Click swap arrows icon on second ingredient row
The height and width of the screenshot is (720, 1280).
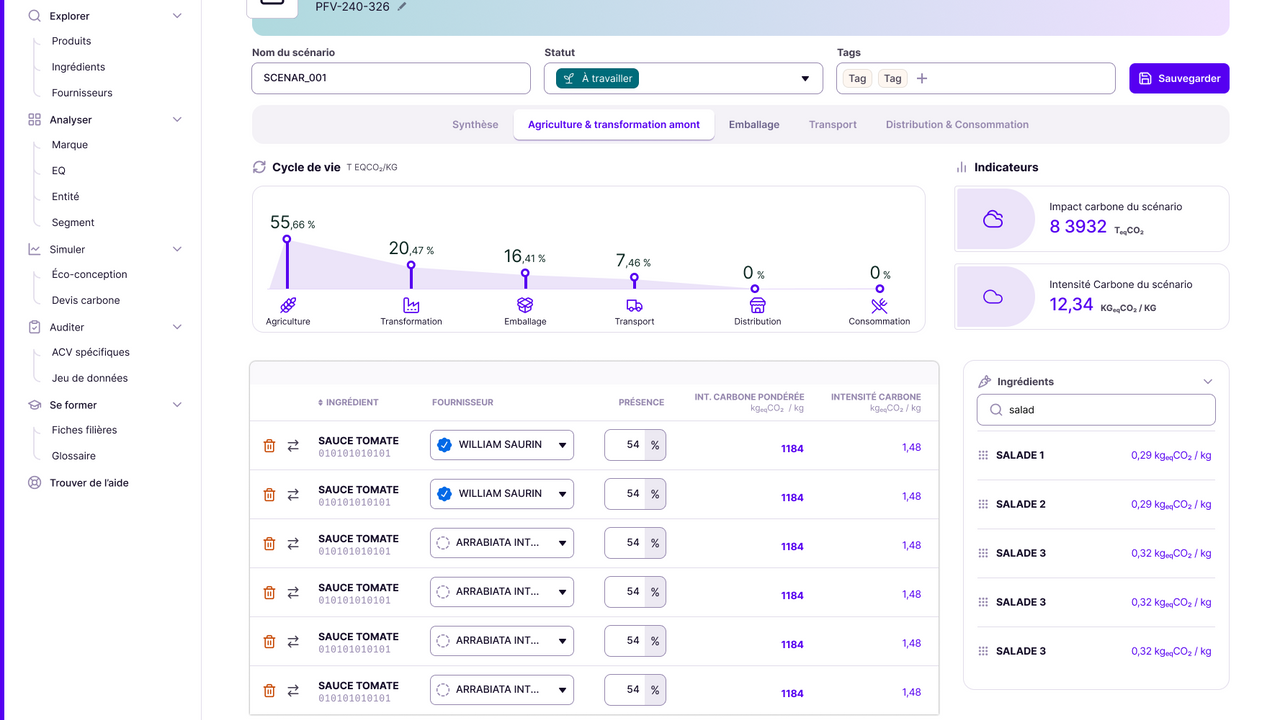coord(293,495)
